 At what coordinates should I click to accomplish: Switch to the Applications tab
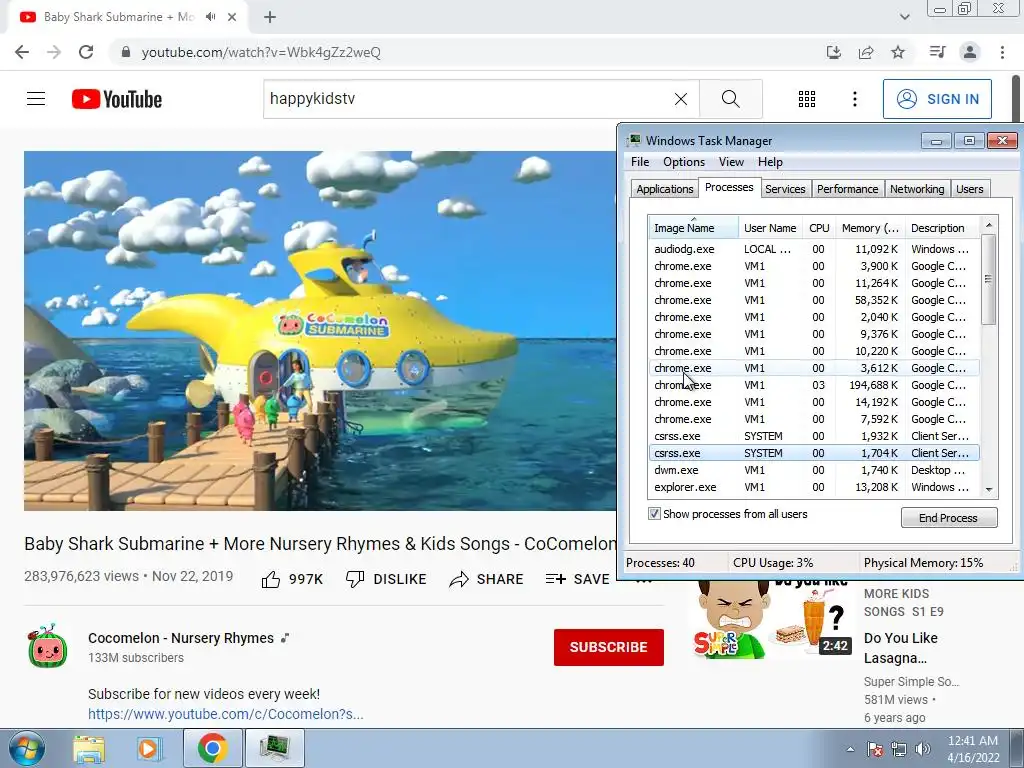pos(664,189)
